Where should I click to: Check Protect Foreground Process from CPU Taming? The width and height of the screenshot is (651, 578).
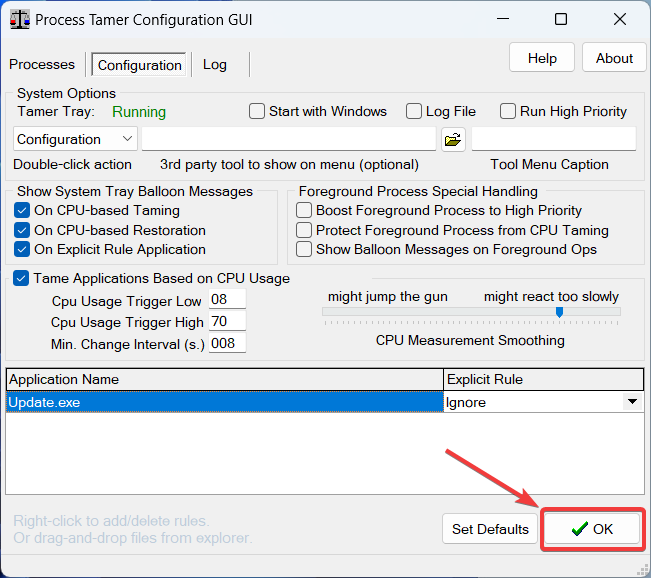tap(304, 230)
